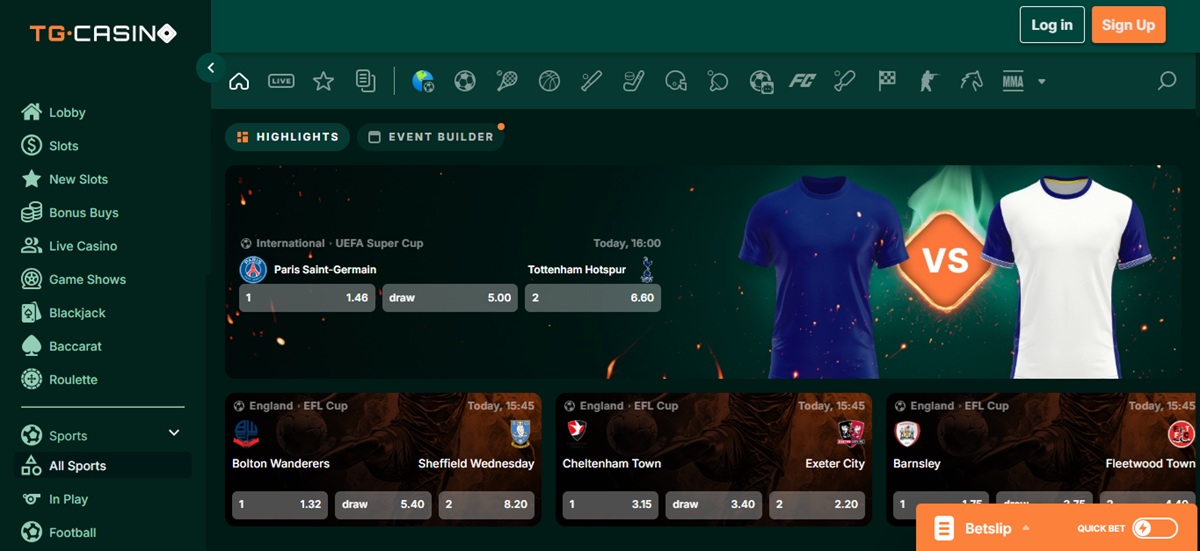Toggle the Quick Bet switch
The width and height of the screenshot is (1200, 551).
(1155, 529)
